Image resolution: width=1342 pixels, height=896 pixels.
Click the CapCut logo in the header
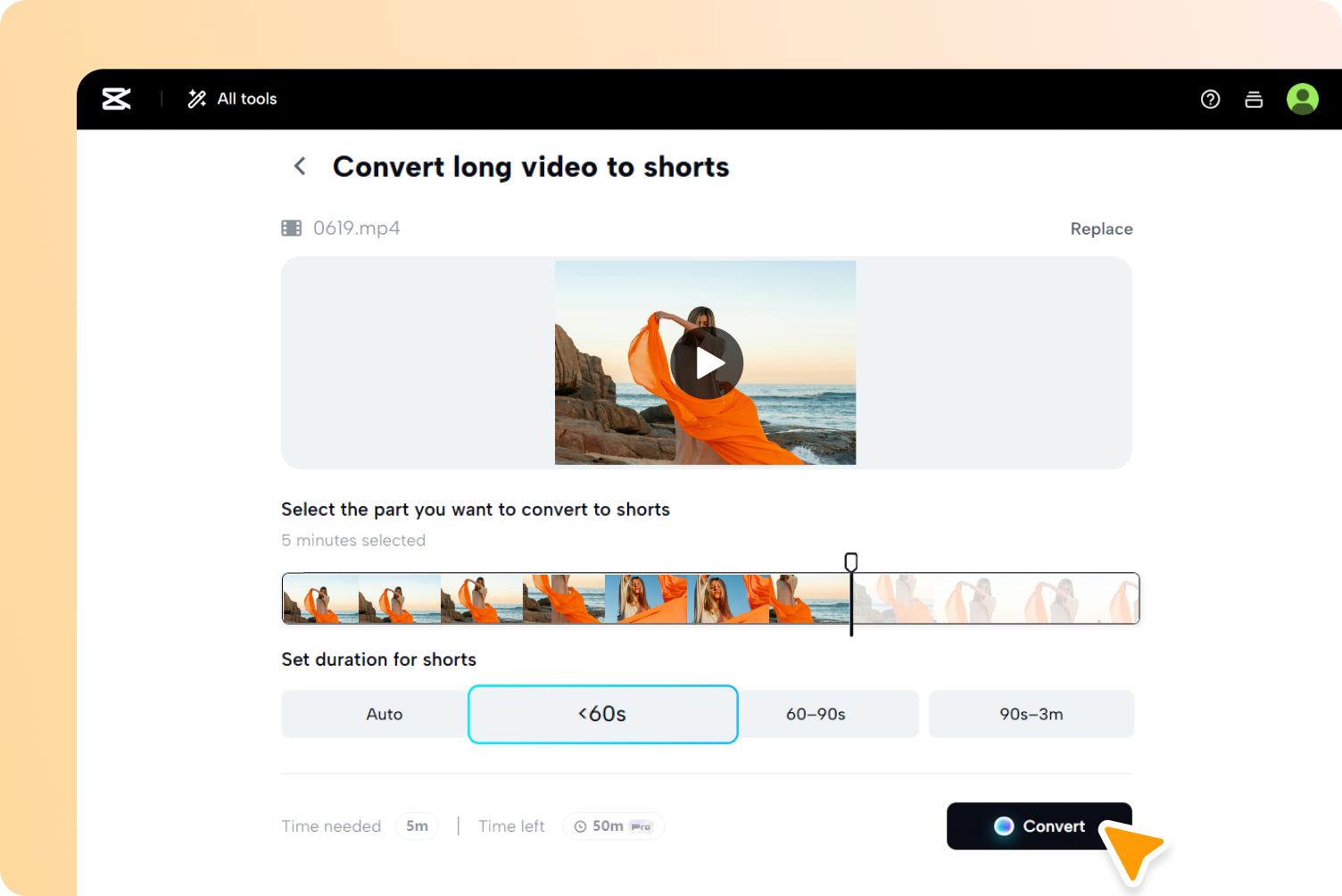[x=116, y=99]
